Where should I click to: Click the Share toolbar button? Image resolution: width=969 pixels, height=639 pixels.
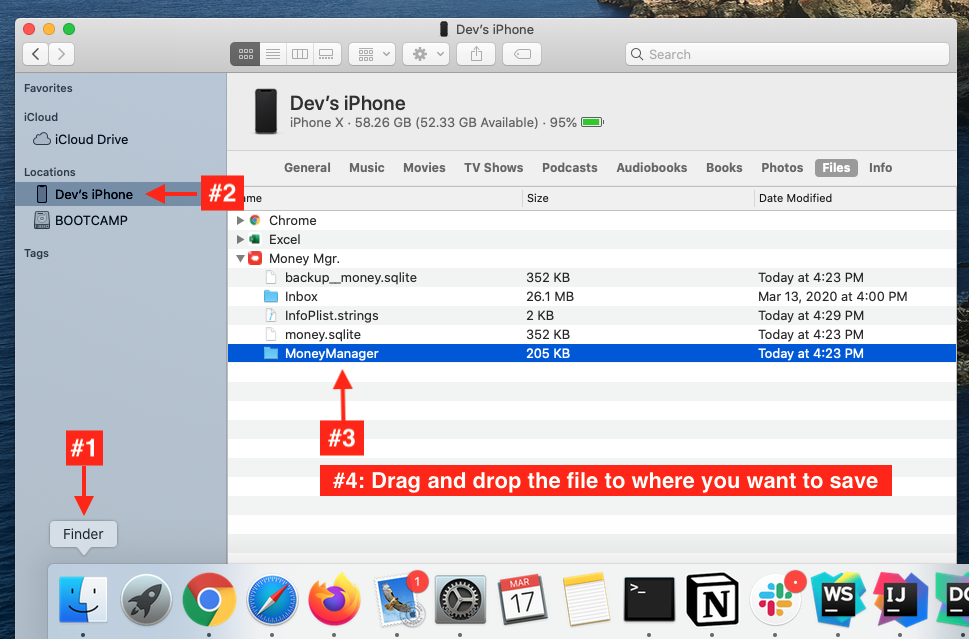tap(476, 54)
